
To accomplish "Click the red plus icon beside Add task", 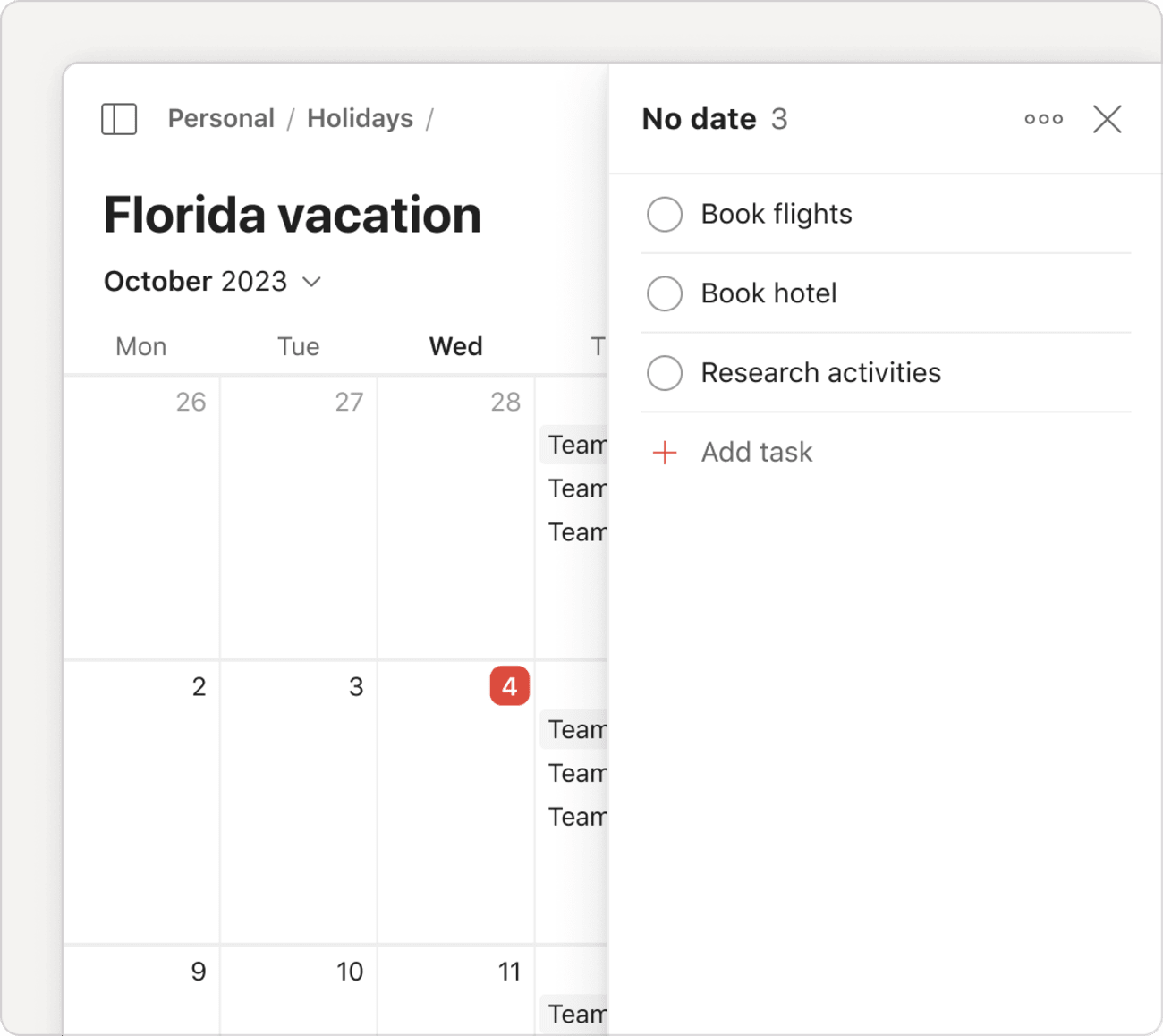I will [665, 453].
